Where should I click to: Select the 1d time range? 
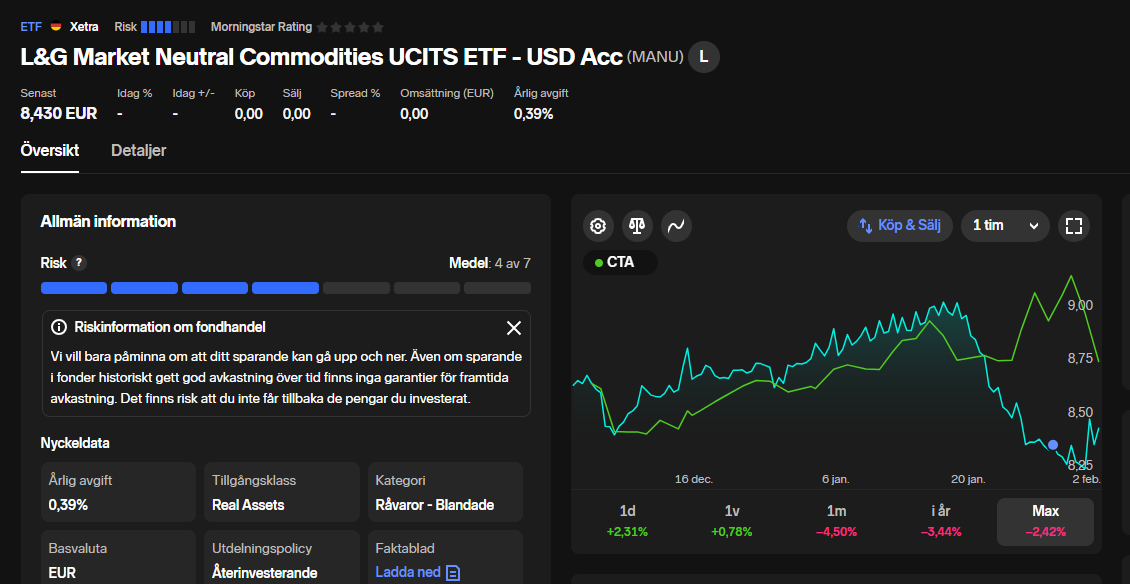click(x=628, y=520)
